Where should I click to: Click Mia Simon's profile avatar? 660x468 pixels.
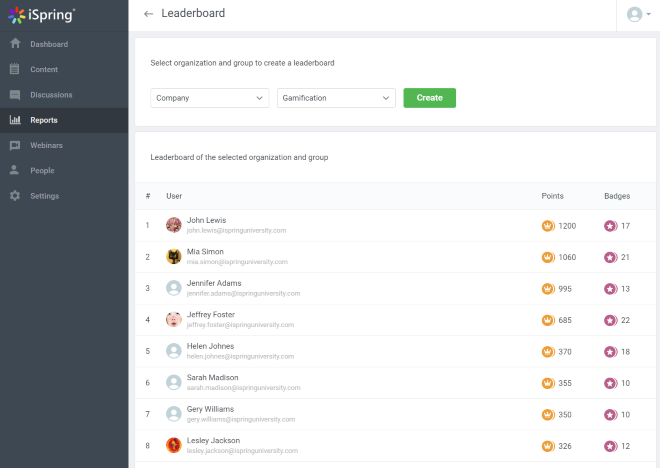tap(174, 257)
